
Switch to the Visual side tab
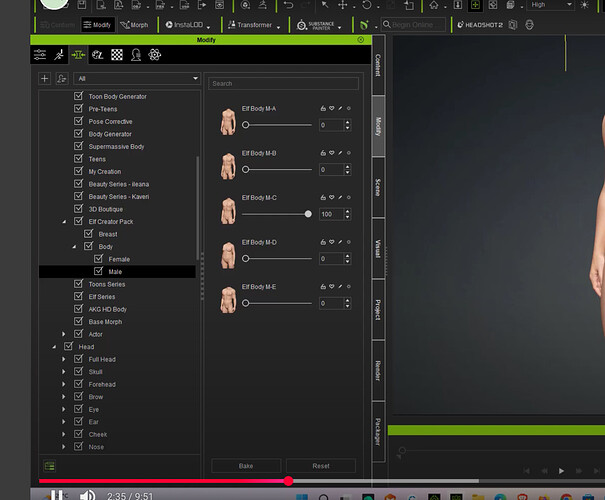tap(378, 248)
